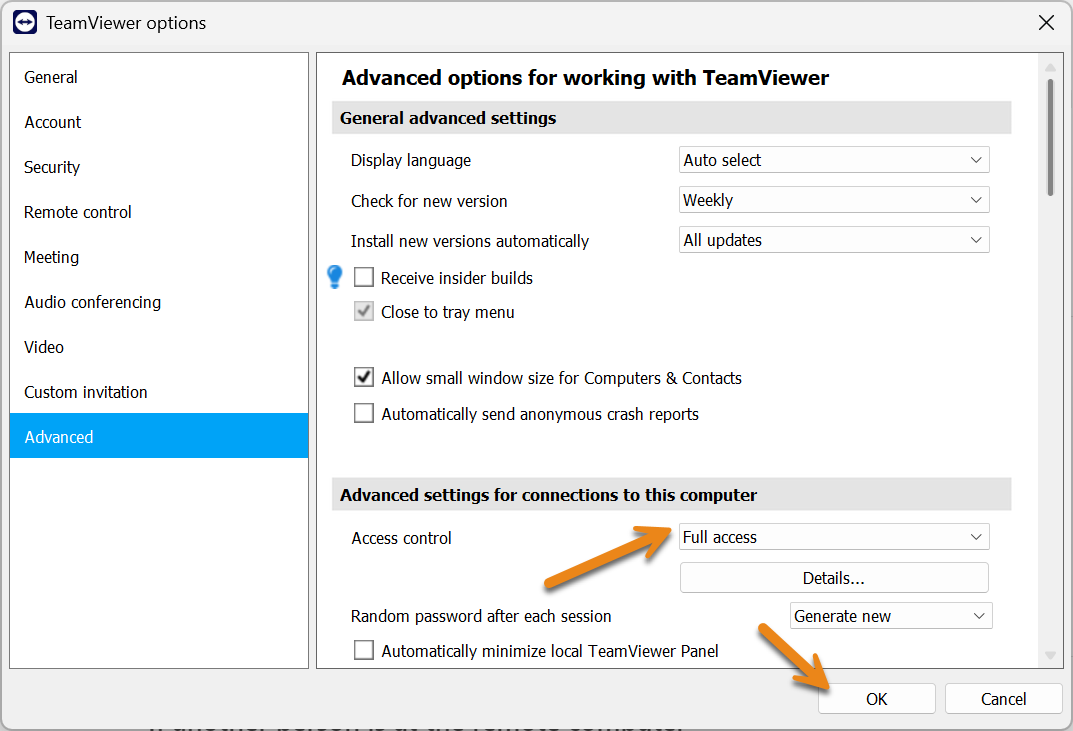Open the Display language dropdown
The height and width of the screenshot is (731, 1073).
834,160
